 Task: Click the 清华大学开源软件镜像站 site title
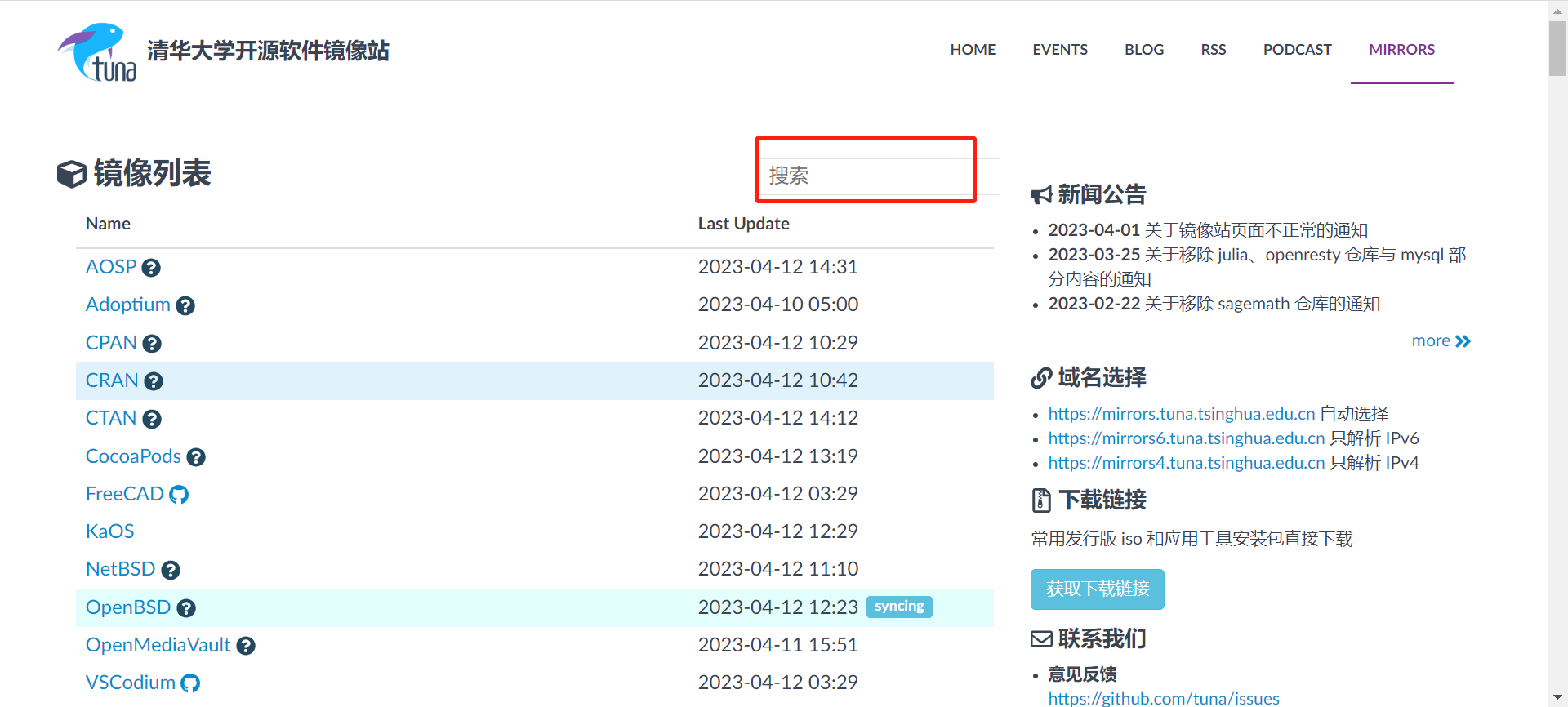pos(268,51)
